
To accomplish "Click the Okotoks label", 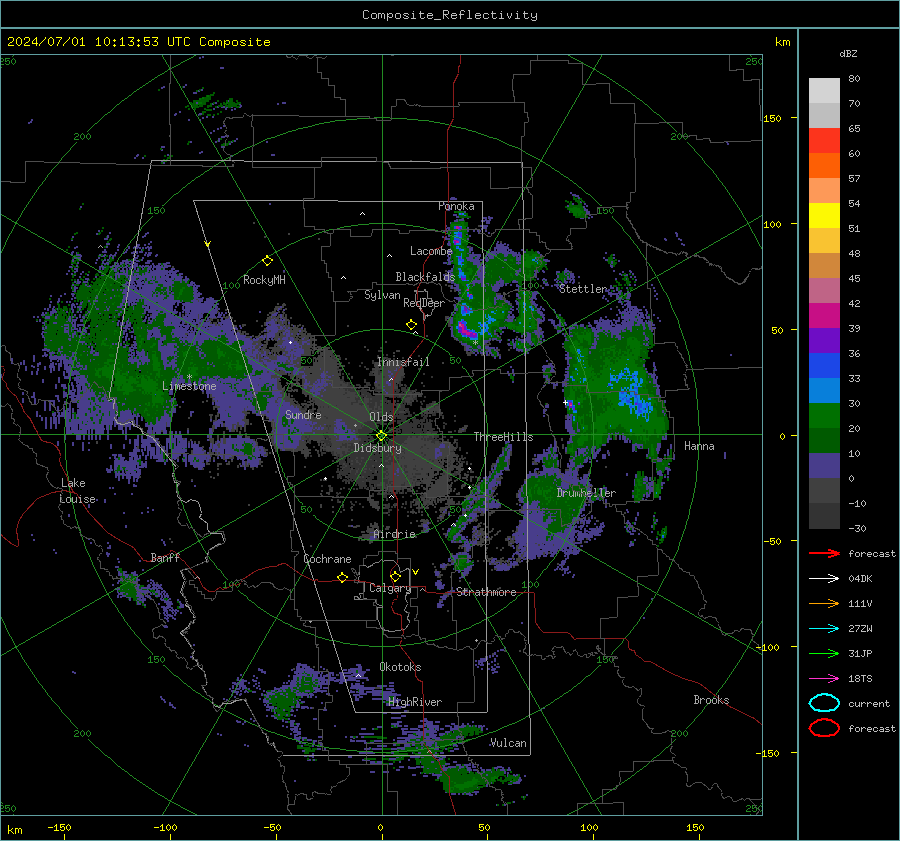I will 400,667.
